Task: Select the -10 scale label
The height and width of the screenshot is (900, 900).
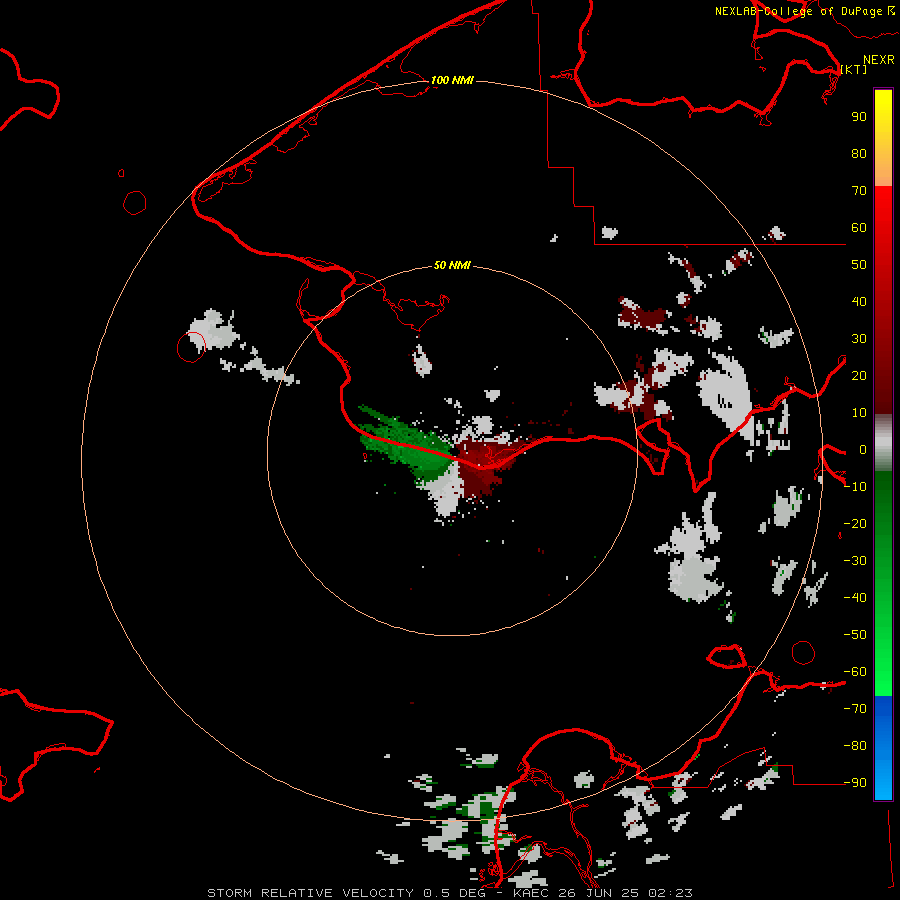Action: tap(855, 487)
